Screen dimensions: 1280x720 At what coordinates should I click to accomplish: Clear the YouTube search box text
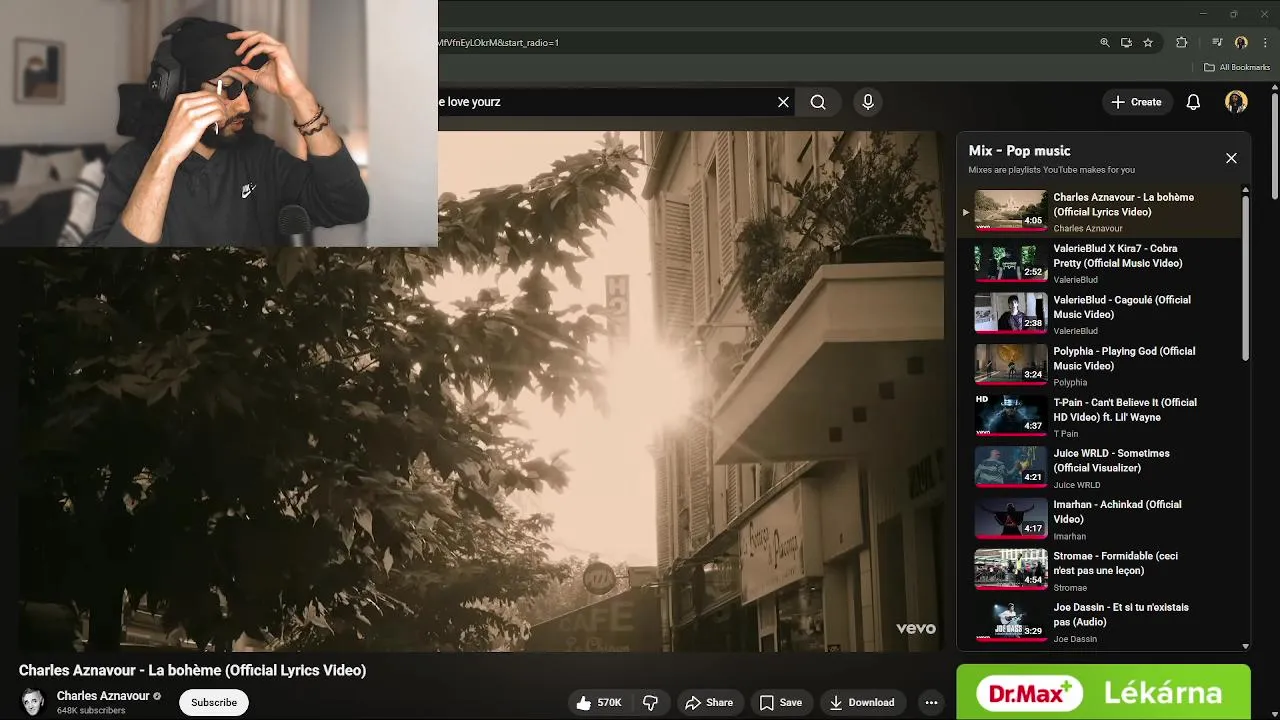[x=783, y=102]
